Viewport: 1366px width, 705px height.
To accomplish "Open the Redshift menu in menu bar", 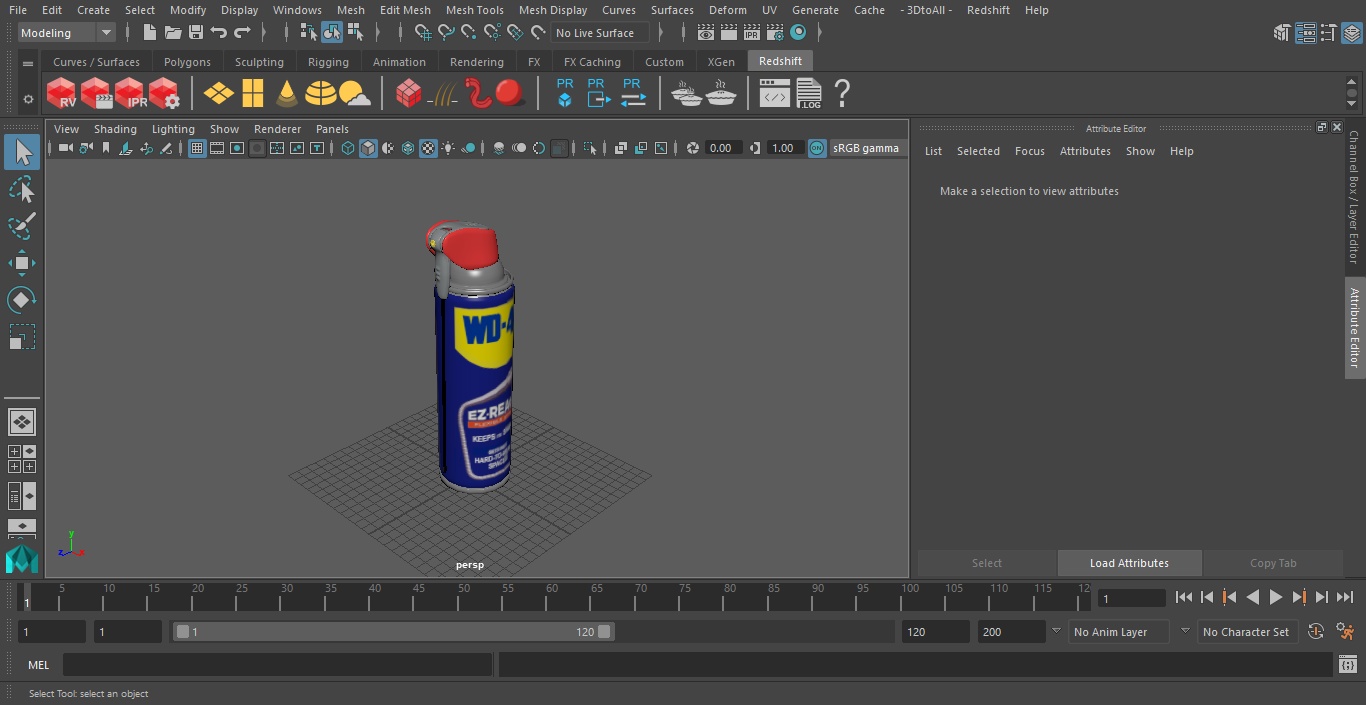I will click(987, 10).
